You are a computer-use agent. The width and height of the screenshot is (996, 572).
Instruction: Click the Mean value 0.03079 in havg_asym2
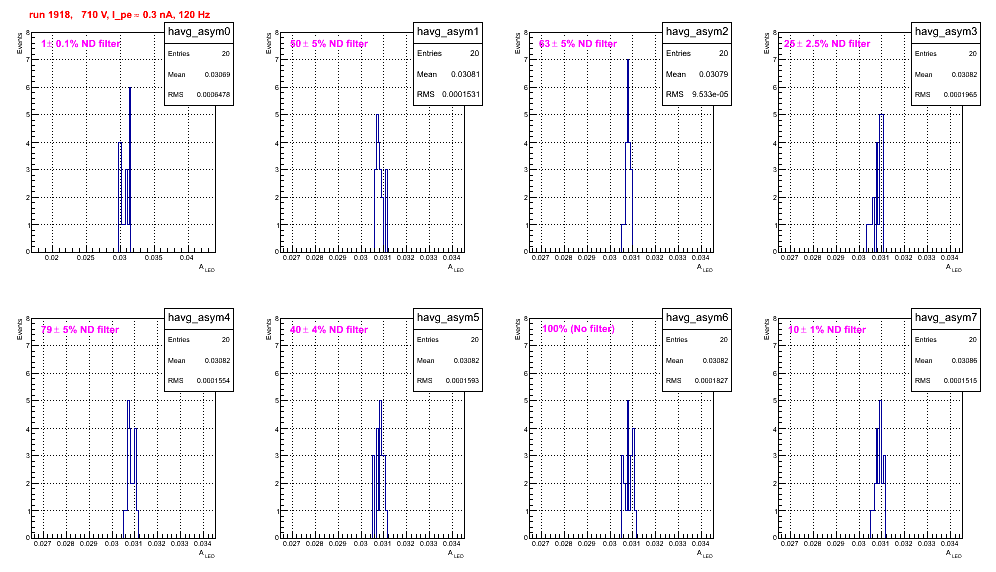coord(714,74)
